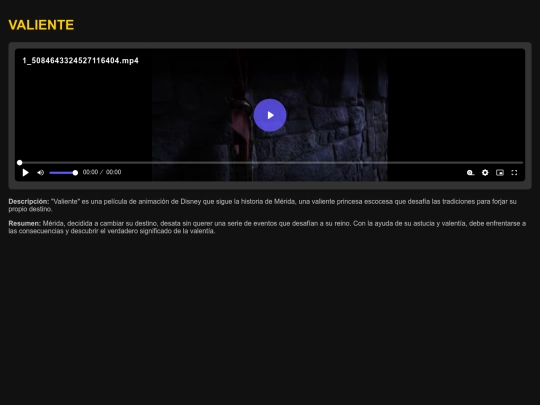Start playback with the small play icon
Image resolution: width=540 pixels, height=405 pixels.
click(25, 173)
